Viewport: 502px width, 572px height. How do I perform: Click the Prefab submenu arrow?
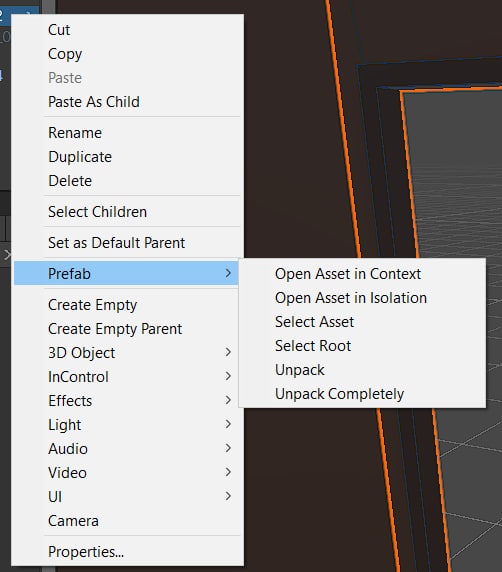[x=228, y=273]
